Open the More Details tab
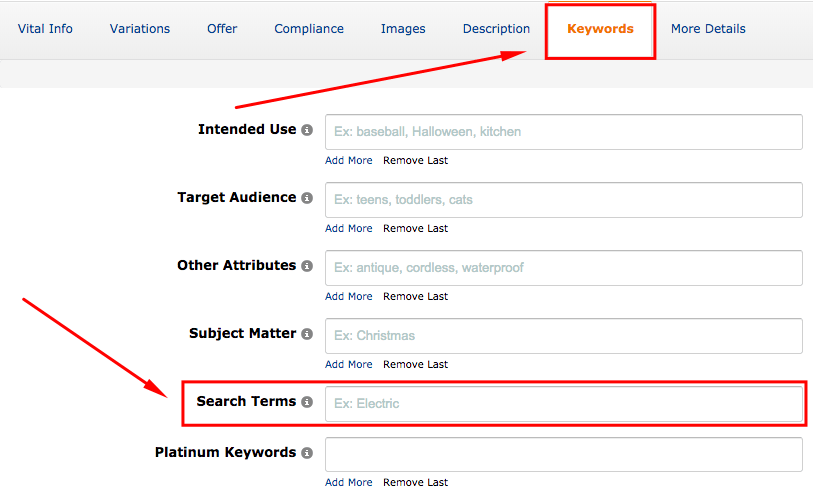The image size is (813, 497). click(x=708, y=29)
